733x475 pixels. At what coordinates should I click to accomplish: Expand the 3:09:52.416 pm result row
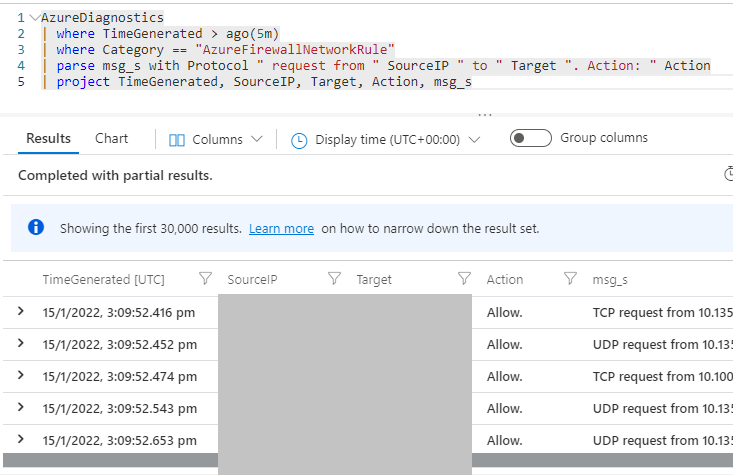(x=22, y=313)
